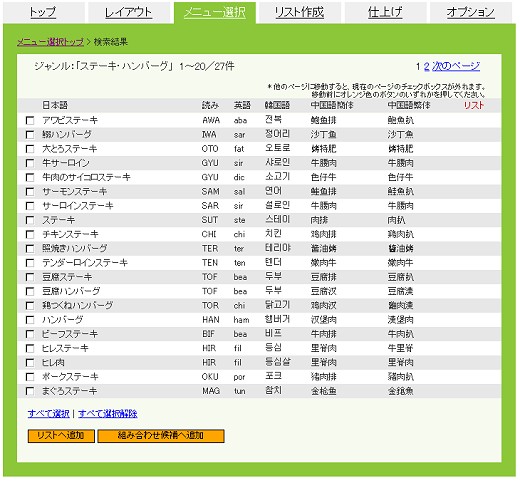This screenshot has height=483, width=520.
Task: Click the OKU reading cell
Action: [210, 377]
